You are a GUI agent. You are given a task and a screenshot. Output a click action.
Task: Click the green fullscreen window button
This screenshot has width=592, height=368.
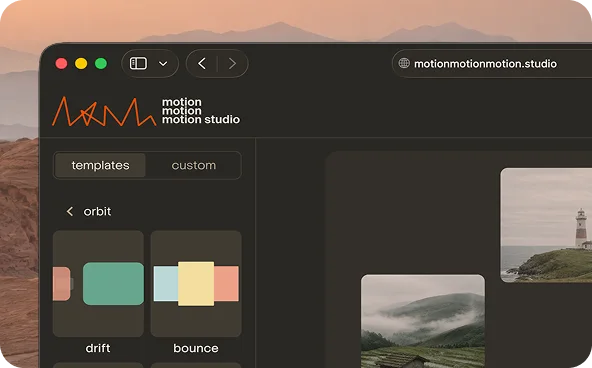101,63
